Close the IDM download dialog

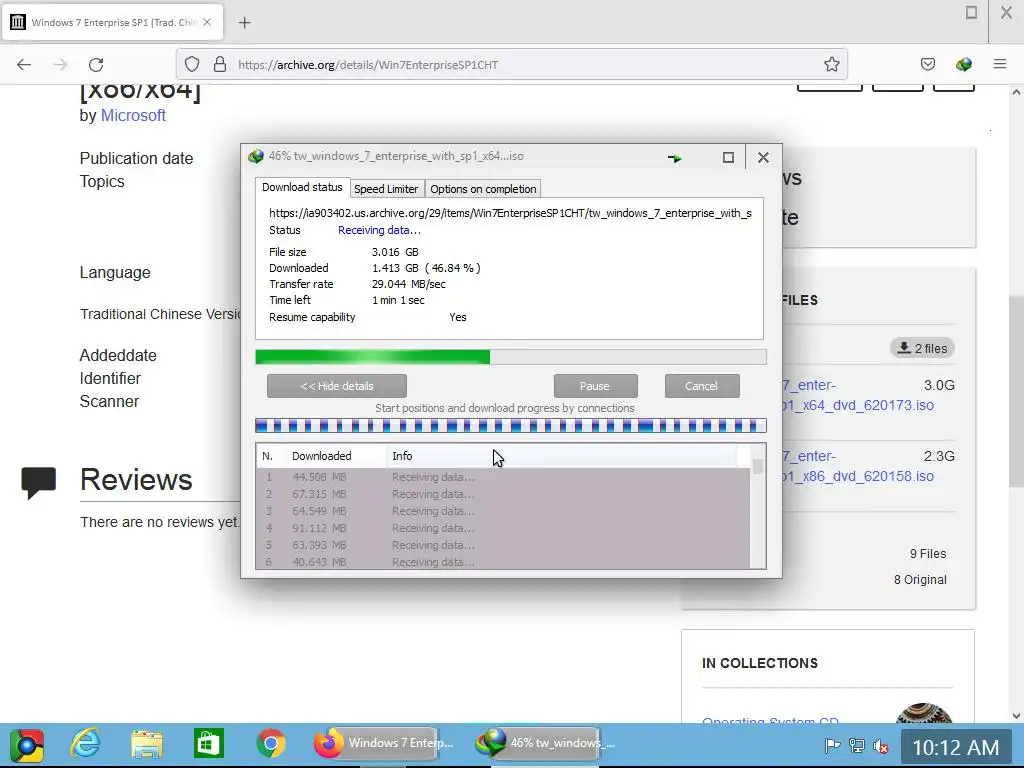point(763,157)
